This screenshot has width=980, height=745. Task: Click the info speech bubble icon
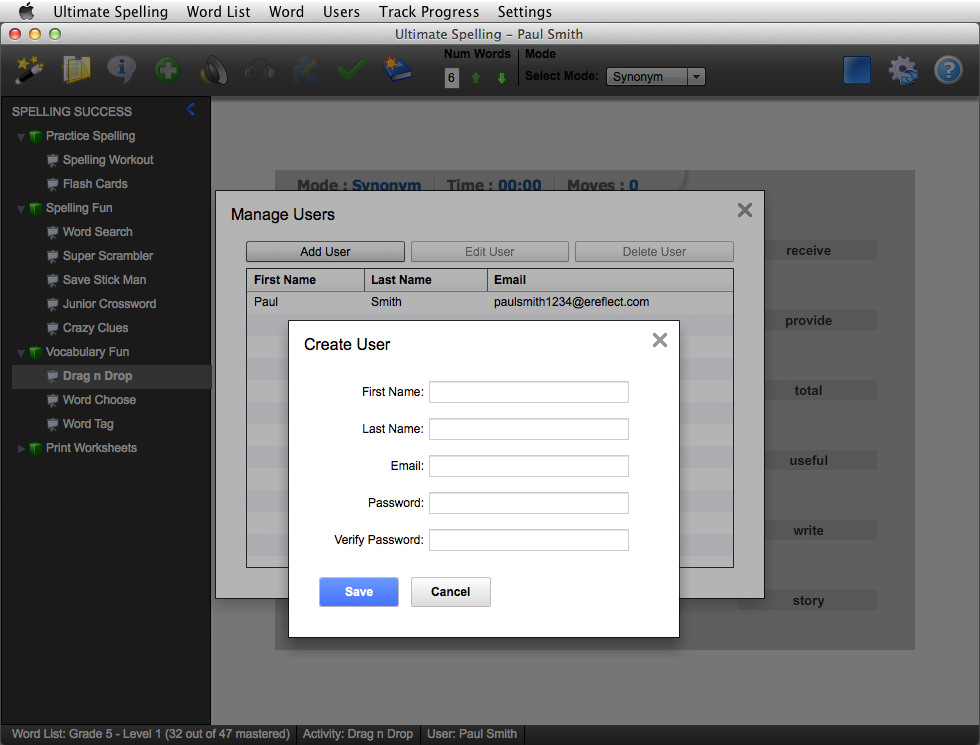122,70
